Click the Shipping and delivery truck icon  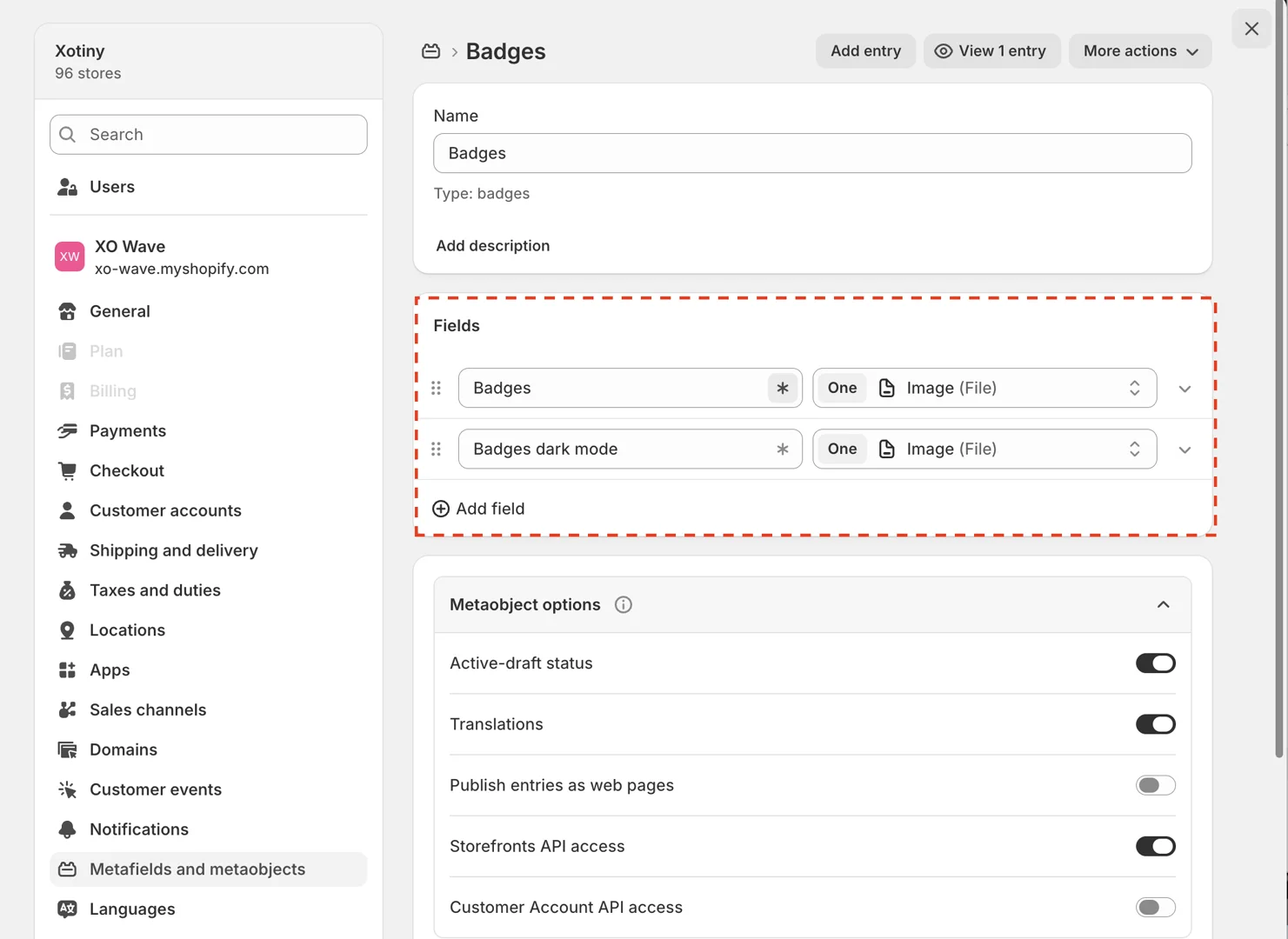pos(68,550)
